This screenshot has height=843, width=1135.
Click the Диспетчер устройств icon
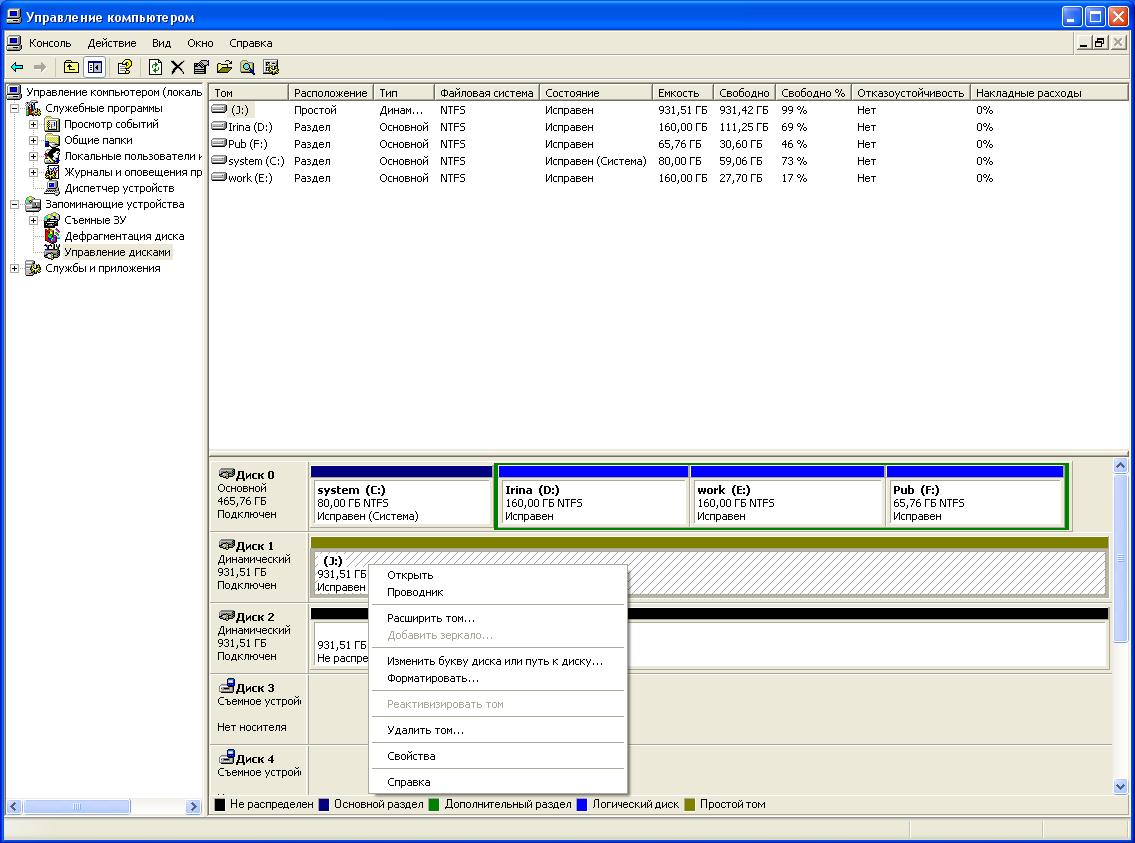52,188
